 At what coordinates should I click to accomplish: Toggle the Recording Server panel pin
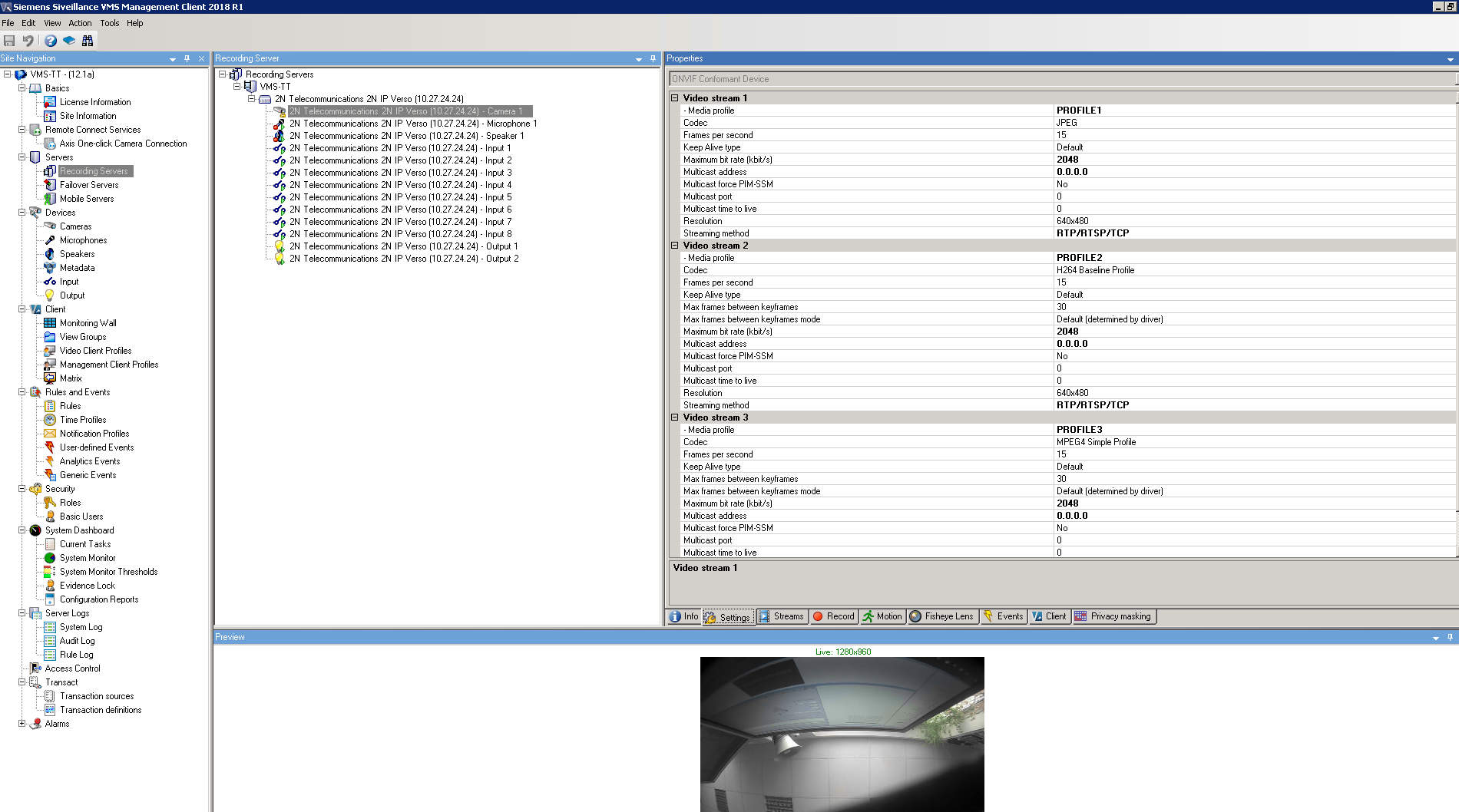[653, 58]
